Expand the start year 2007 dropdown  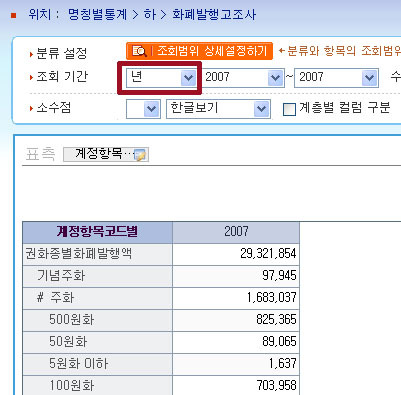point(243,78)
